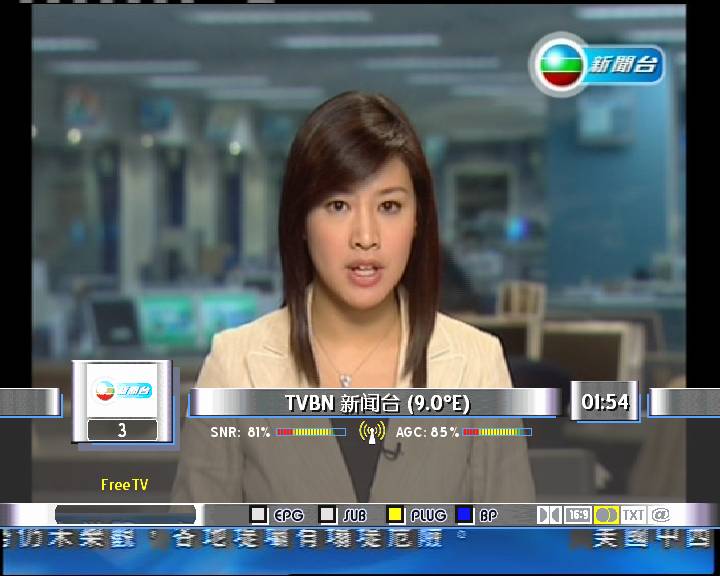720x576 pixels.
Task: Click the yellow crypt status icon
Action: [606, 515]
